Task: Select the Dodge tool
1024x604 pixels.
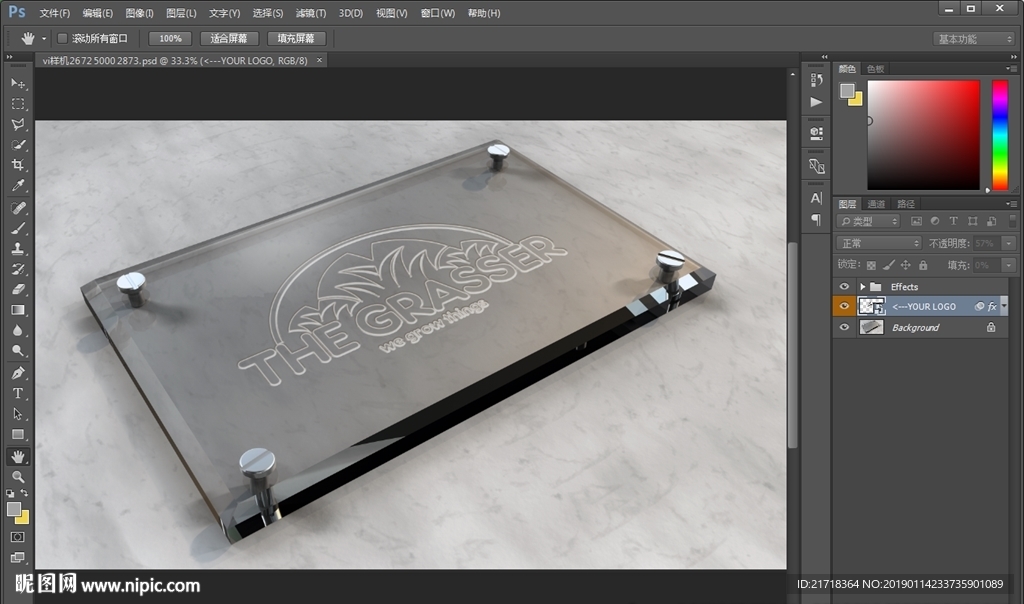Action: [x=18, y=351]
